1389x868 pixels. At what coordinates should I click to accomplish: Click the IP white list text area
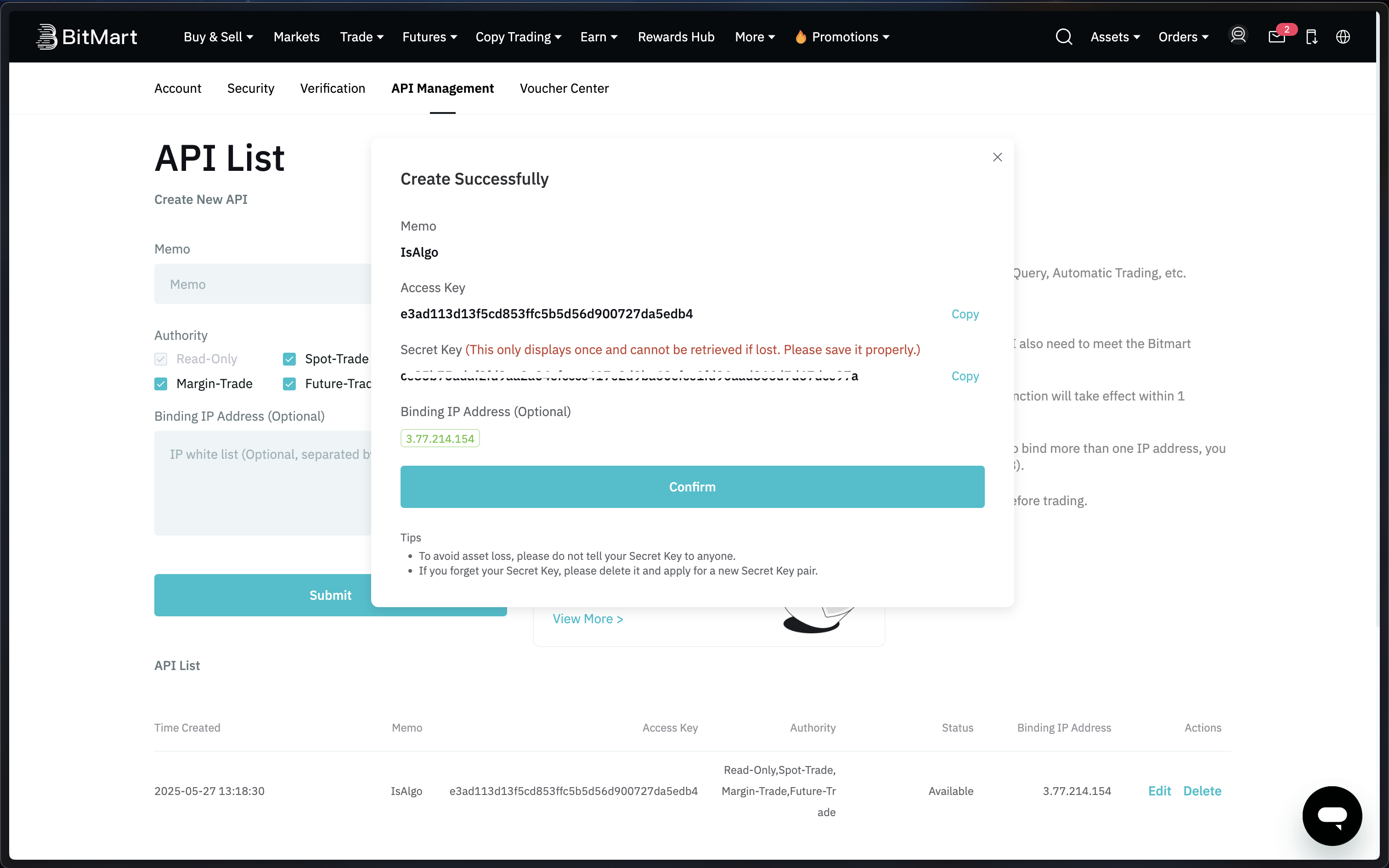coord(263,483)
